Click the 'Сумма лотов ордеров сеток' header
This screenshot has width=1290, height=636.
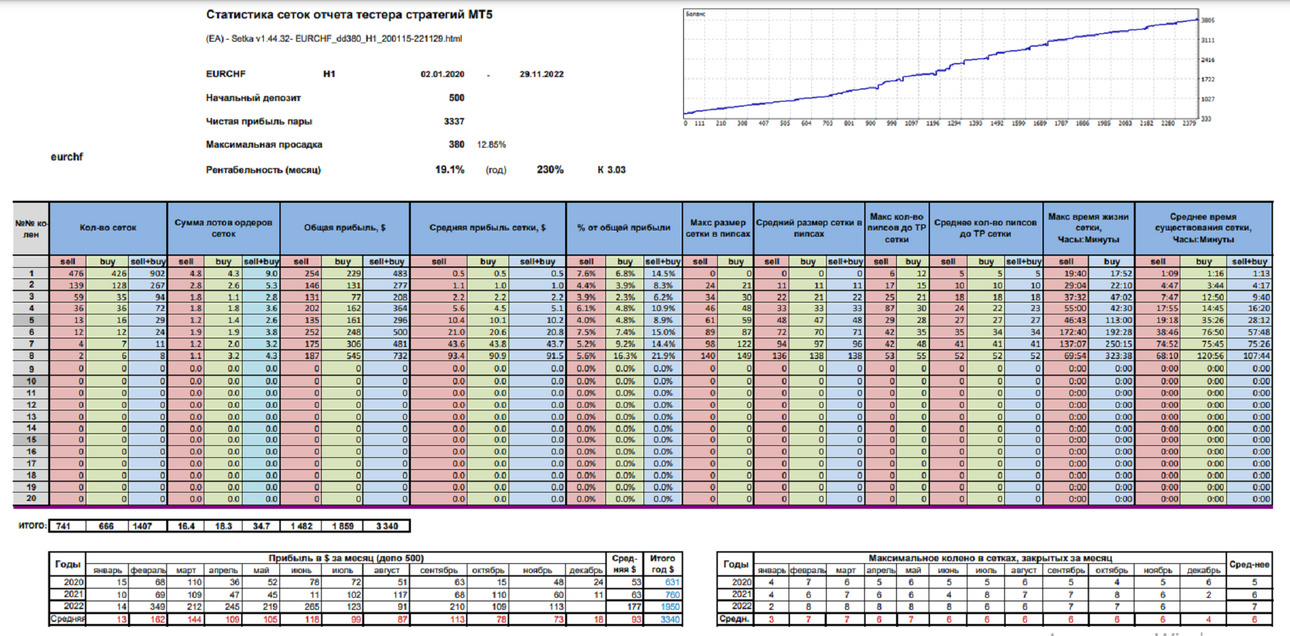pos(224,228)
